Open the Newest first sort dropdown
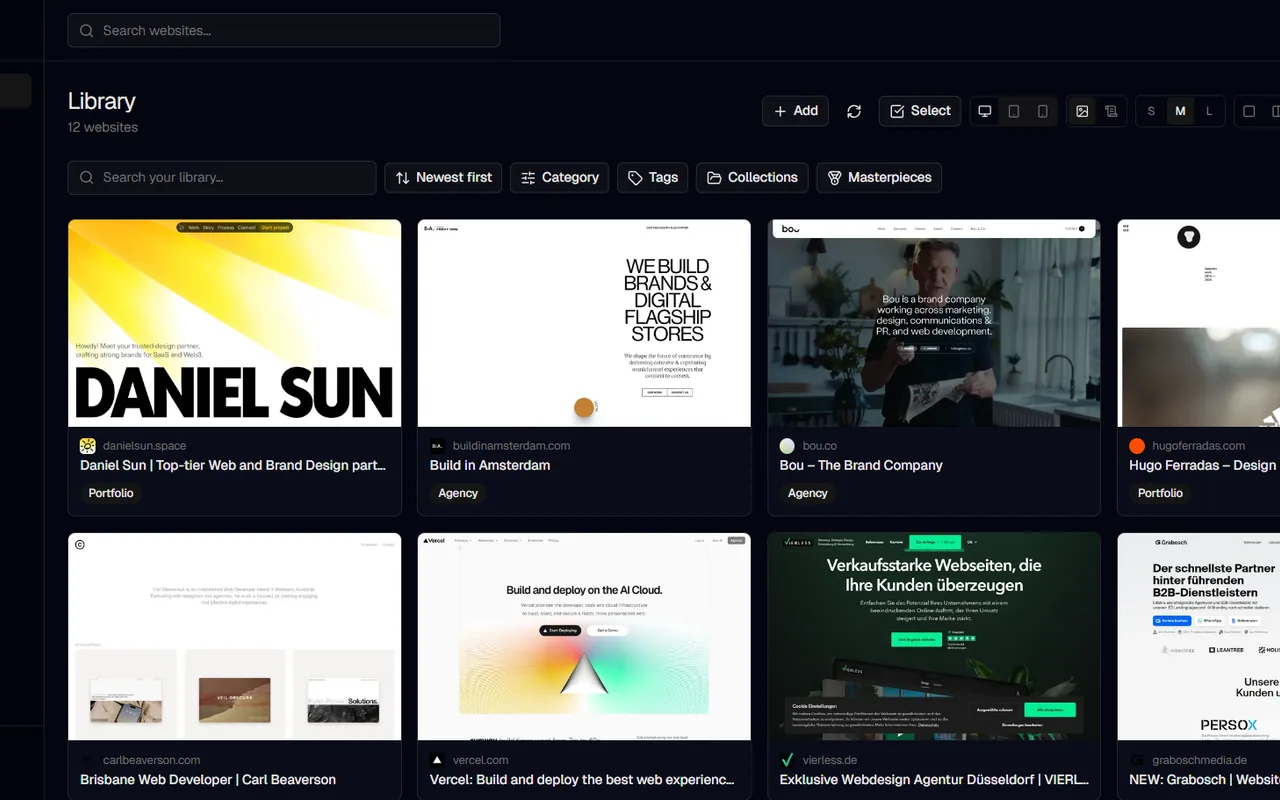This screenshot has width=1280, height=800. [443, 178]
